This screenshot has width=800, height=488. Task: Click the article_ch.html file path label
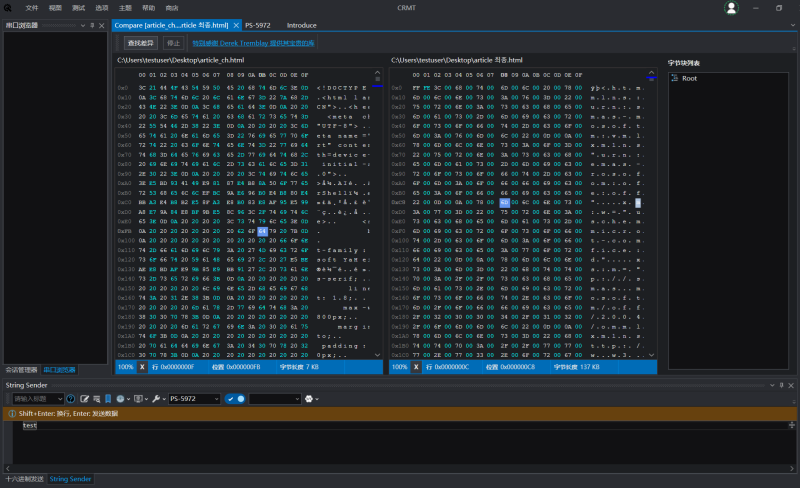181,60
